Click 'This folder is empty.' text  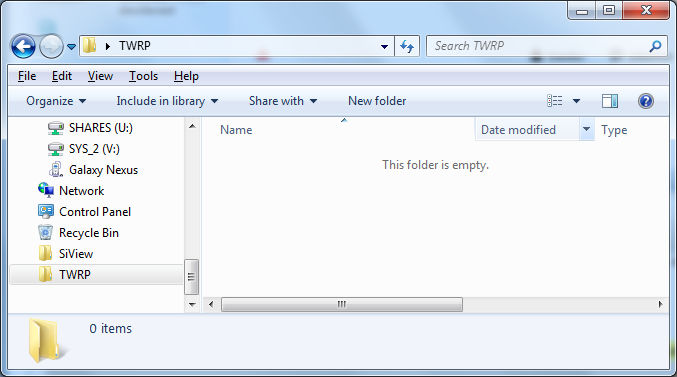point(435,165)
